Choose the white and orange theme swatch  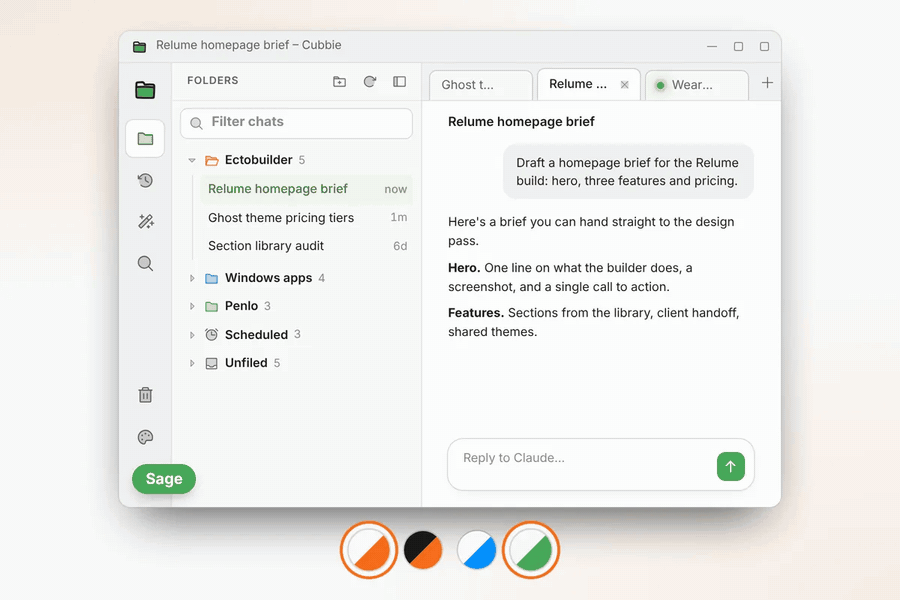pyautogui.click(x=368, y=549)
